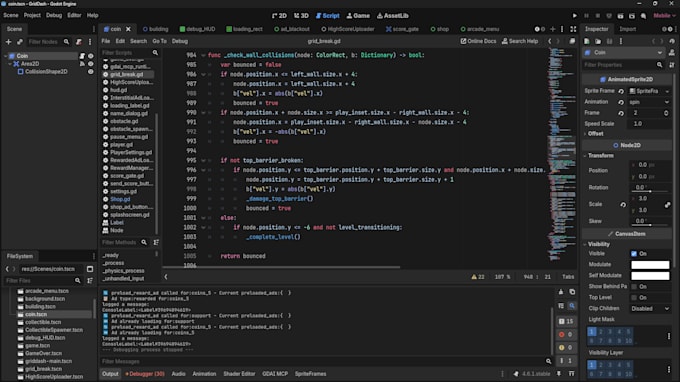Toggle alphabetical sort of methods list

[156, 242]
